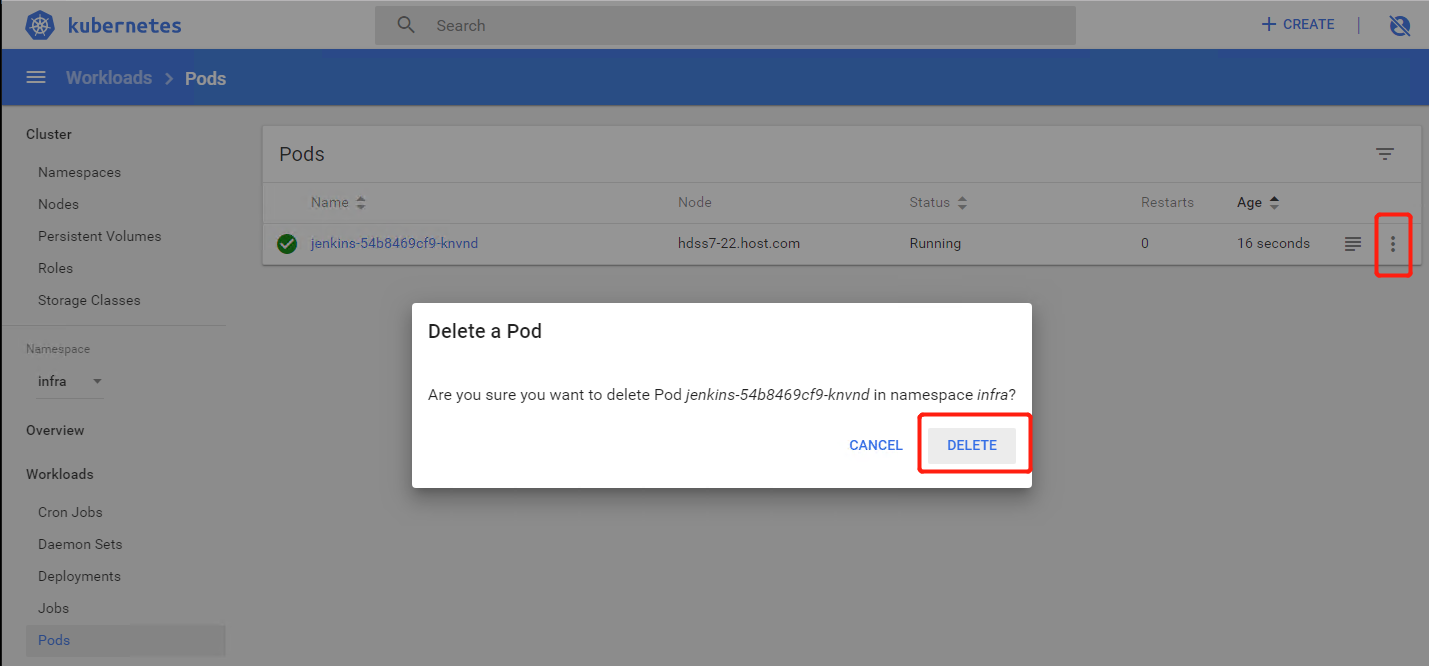
Task: Open the pod logs icon
Action: pos(1352,244)
